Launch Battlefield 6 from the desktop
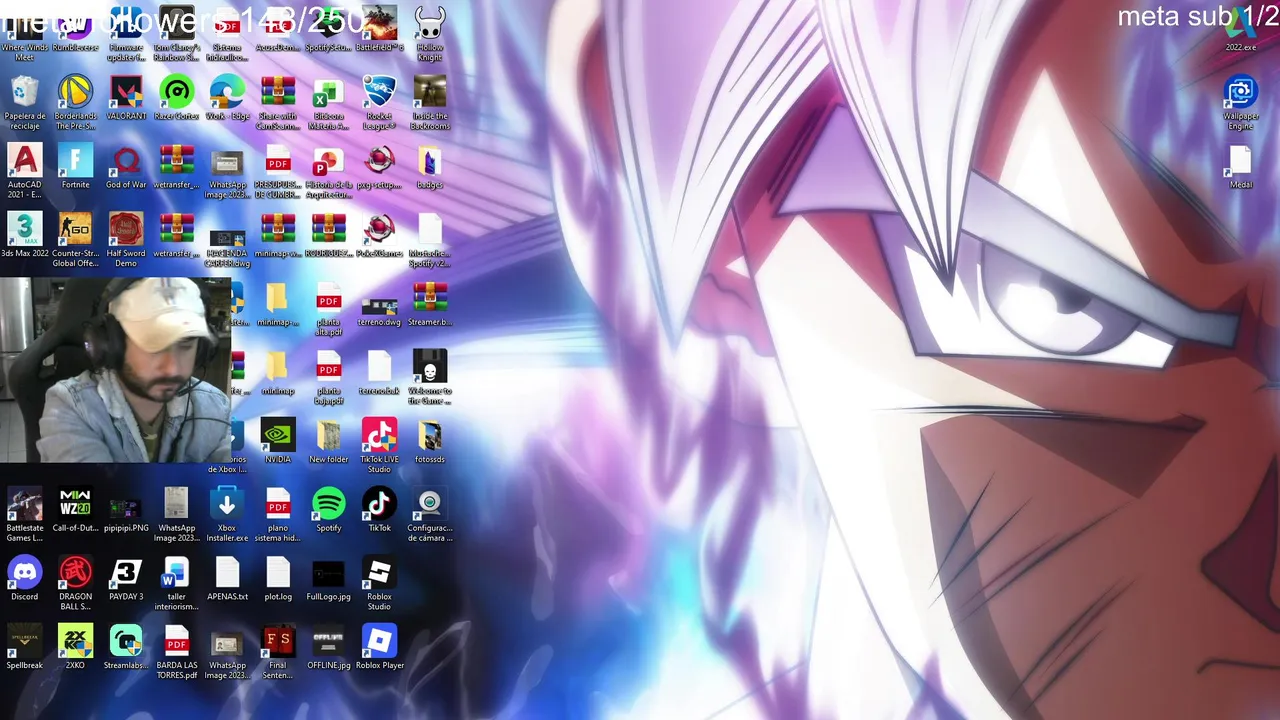The image size is (1280, 720). click(379, 30)
